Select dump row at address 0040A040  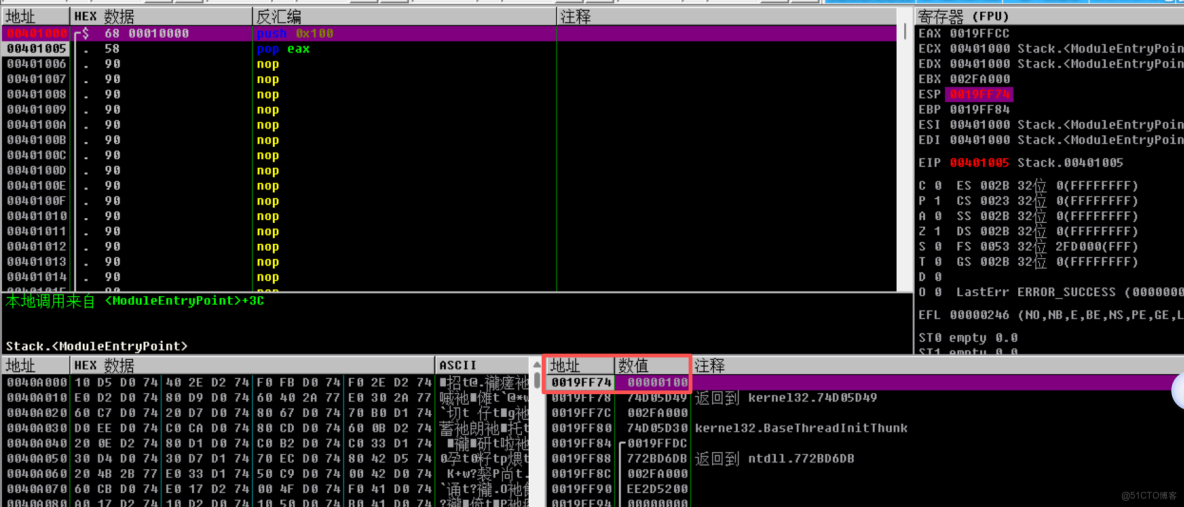click(264, 444)
